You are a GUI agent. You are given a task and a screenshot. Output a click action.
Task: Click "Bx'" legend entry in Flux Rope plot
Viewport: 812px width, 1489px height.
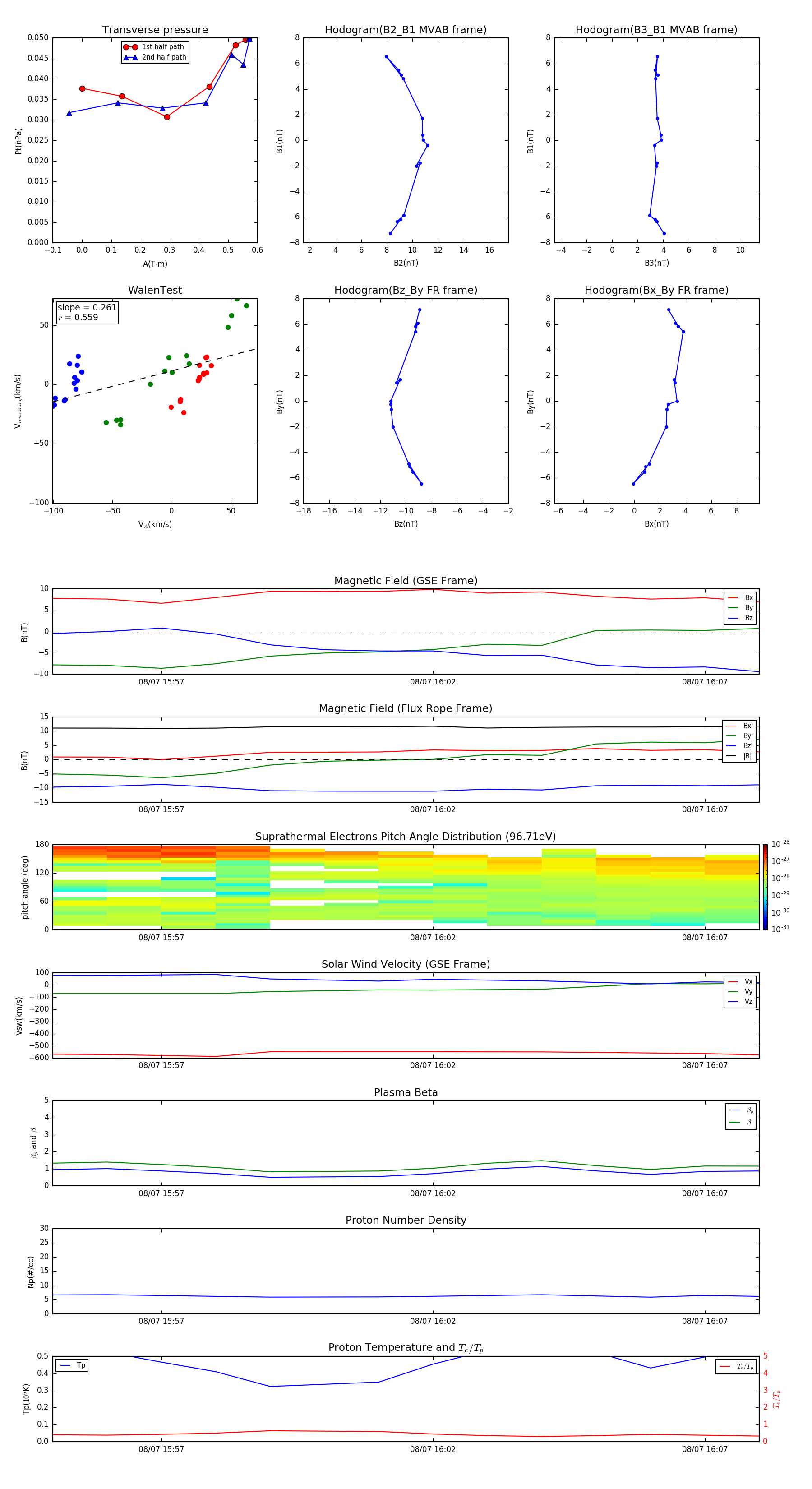click(739, 726)
